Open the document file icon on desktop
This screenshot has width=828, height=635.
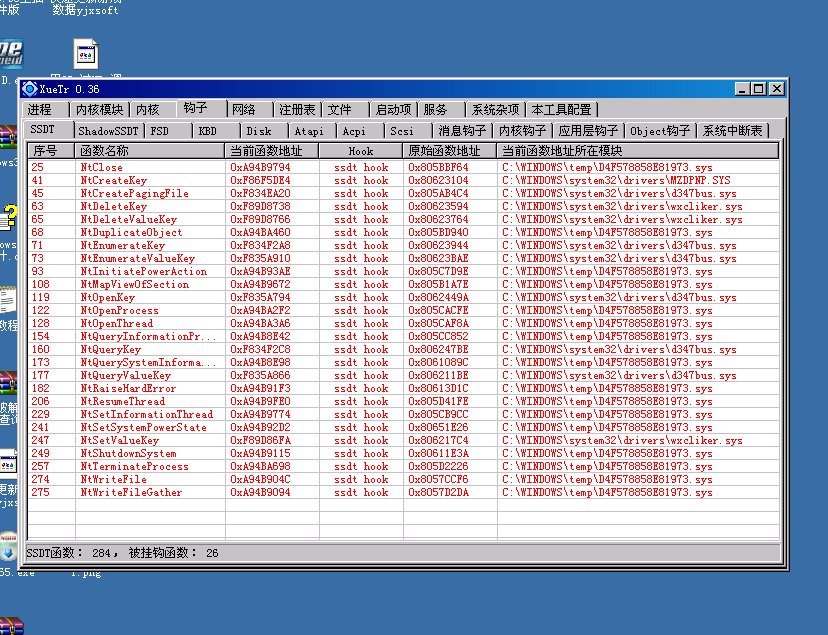(86, 54)
